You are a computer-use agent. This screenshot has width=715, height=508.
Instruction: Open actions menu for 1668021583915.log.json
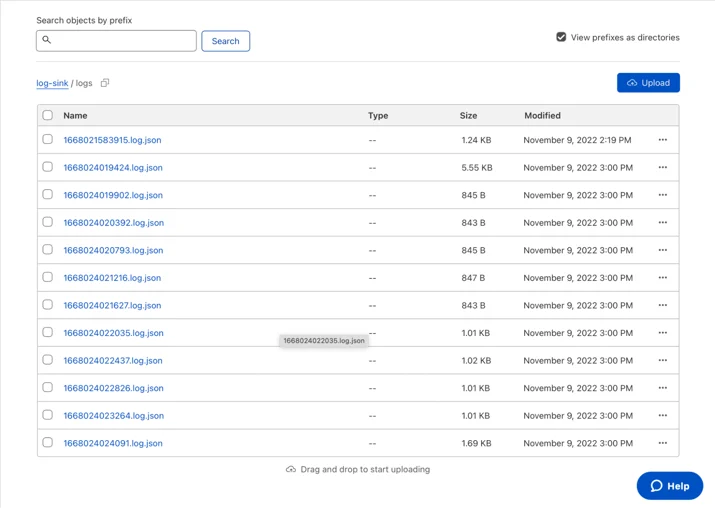coord(663,140)
